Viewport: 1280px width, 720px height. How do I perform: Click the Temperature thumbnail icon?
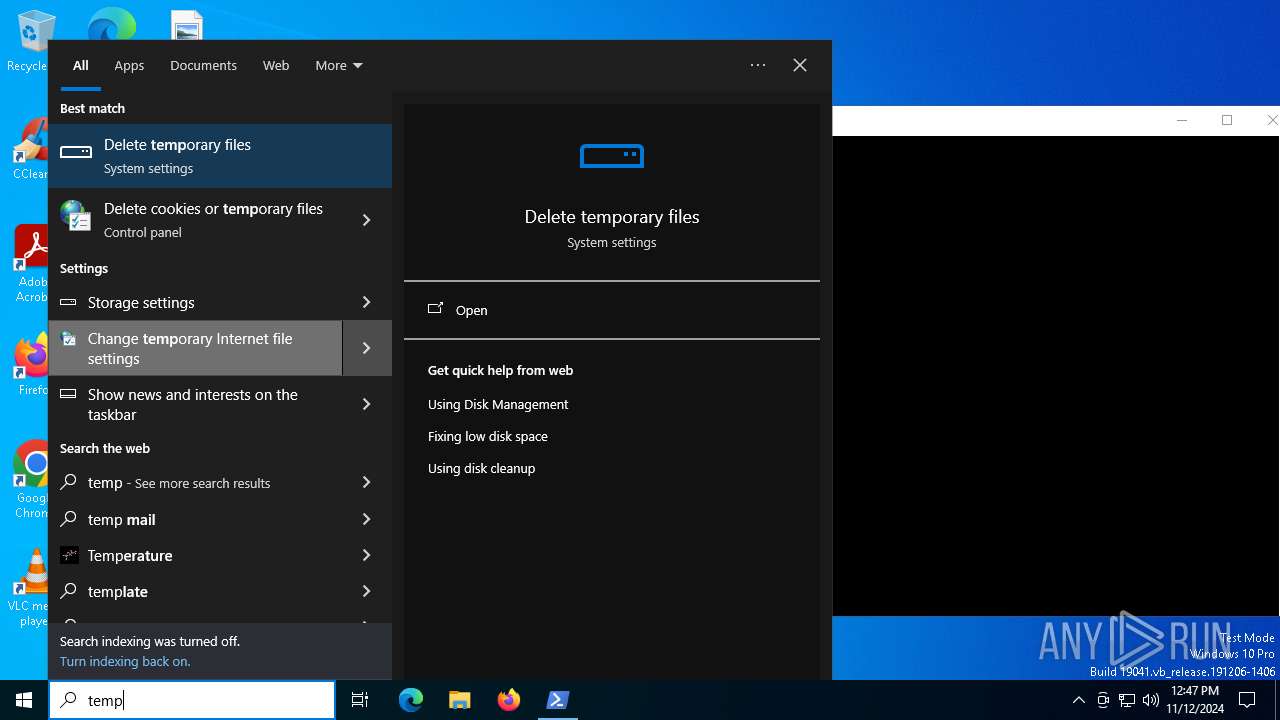[69, 555]
